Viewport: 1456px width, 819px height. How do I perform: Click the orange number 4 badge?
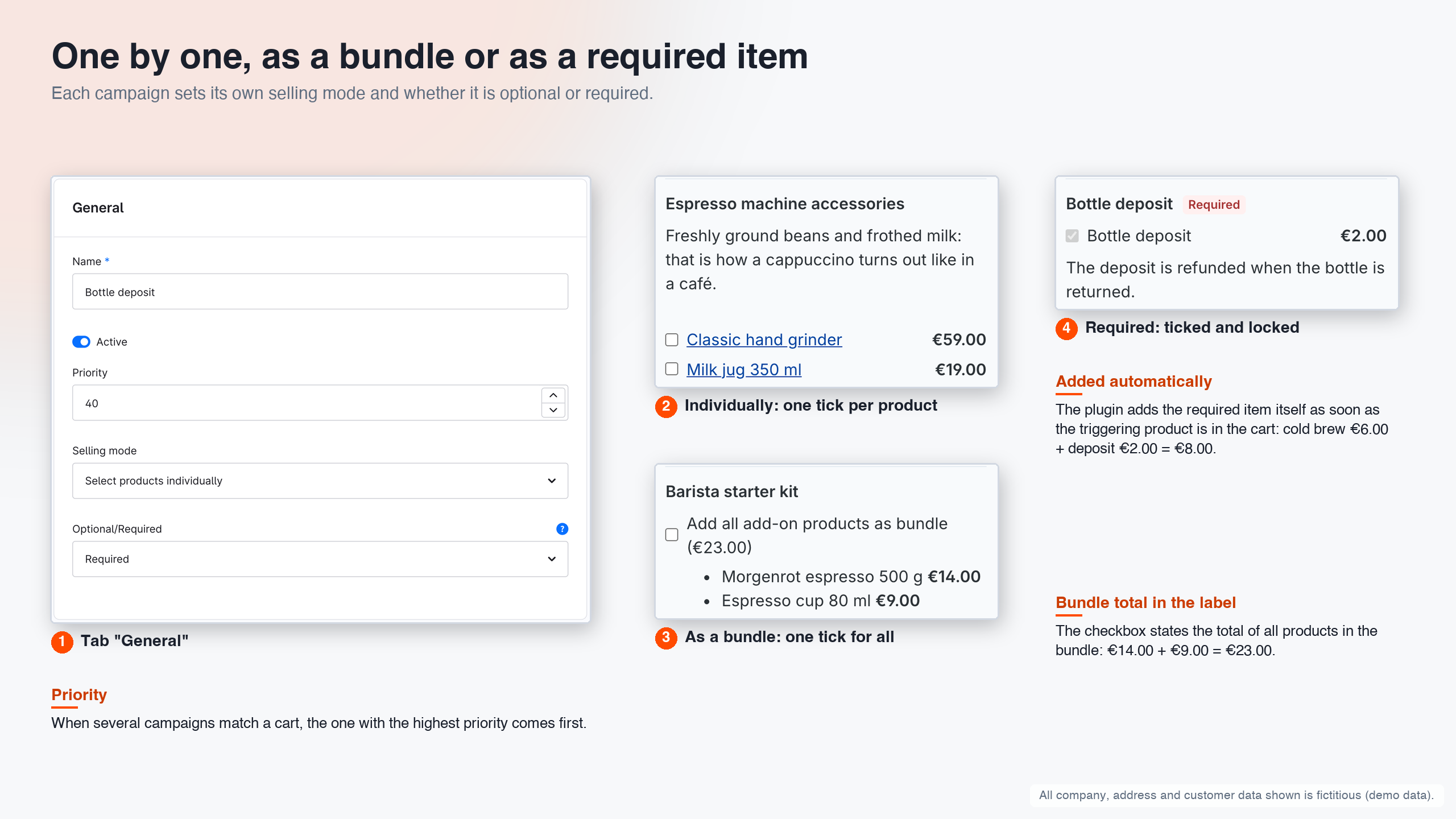pos(1066,328)
